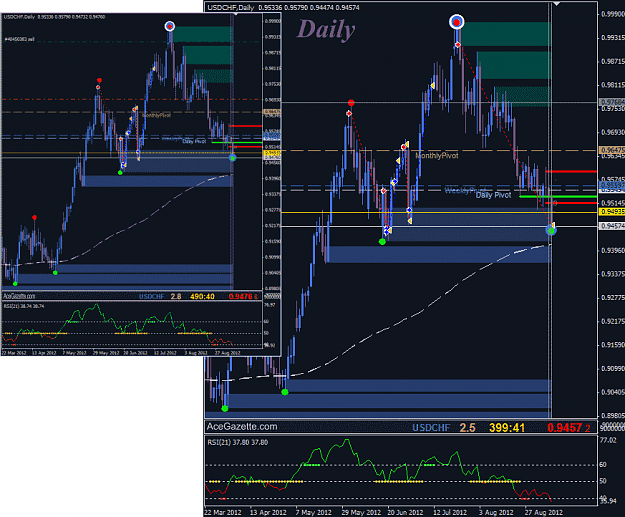Viewport: 625px width, 517px height.
Task: Click the large red dot at the May swing high
Action: 351,103
